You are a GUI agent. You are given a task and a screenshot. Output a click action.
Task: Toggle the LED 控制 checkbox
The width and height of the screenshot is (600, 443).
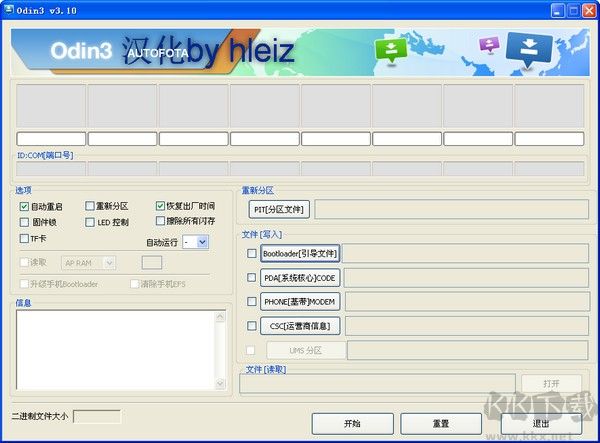click(x=90, y=222)
